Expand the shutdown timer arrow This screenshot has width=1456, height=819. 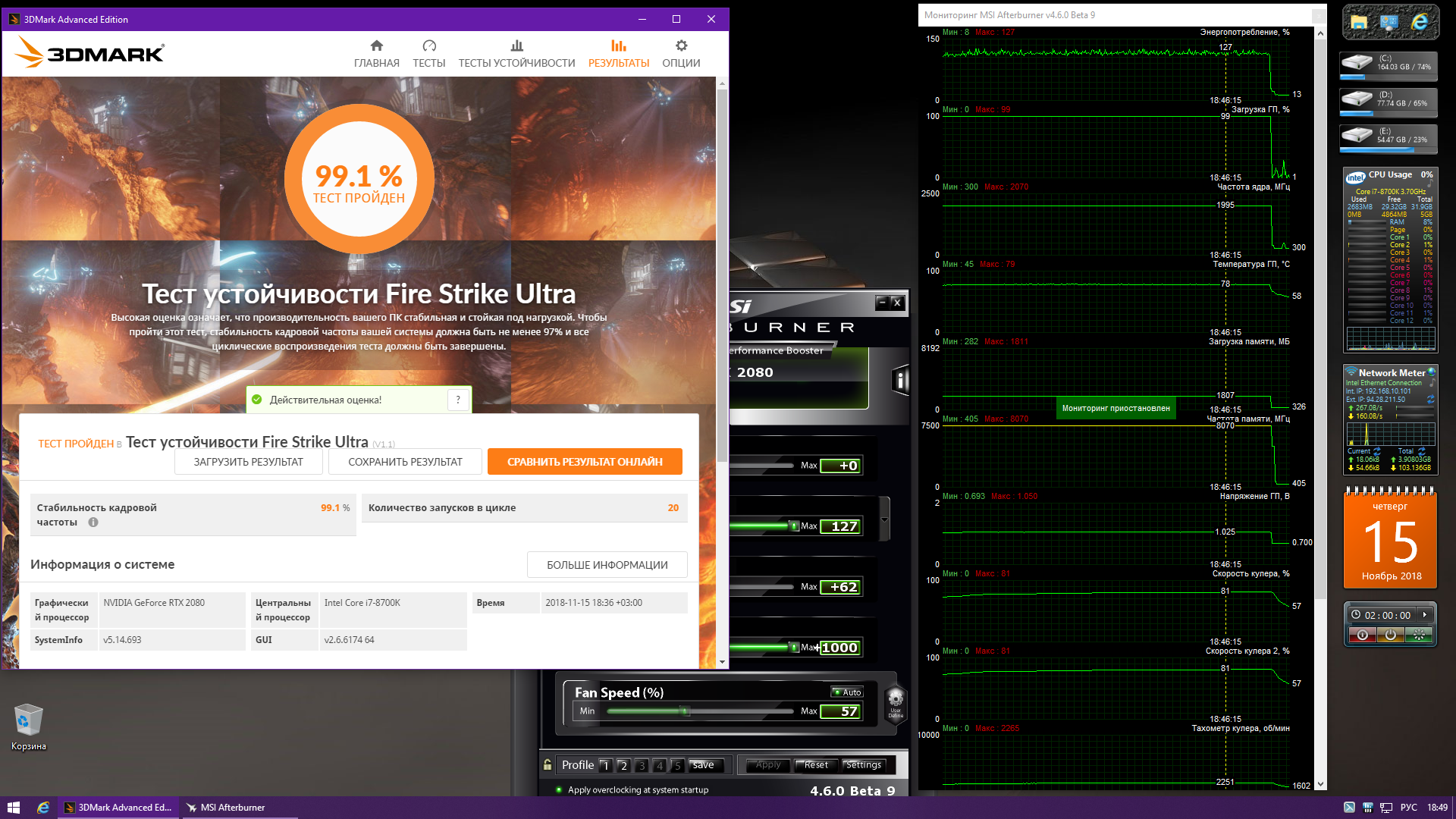[x=1425, y=615]
